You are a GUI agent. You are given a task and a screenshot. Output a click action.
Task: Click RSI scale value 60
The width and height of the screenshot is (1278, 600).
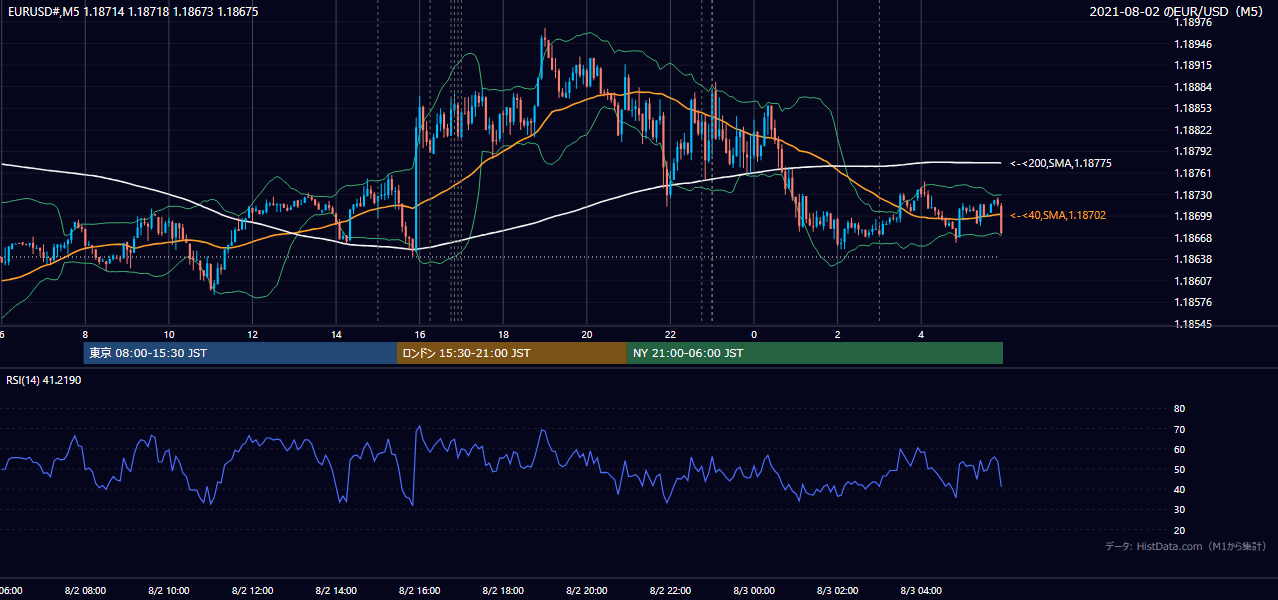pos(1179,449)
